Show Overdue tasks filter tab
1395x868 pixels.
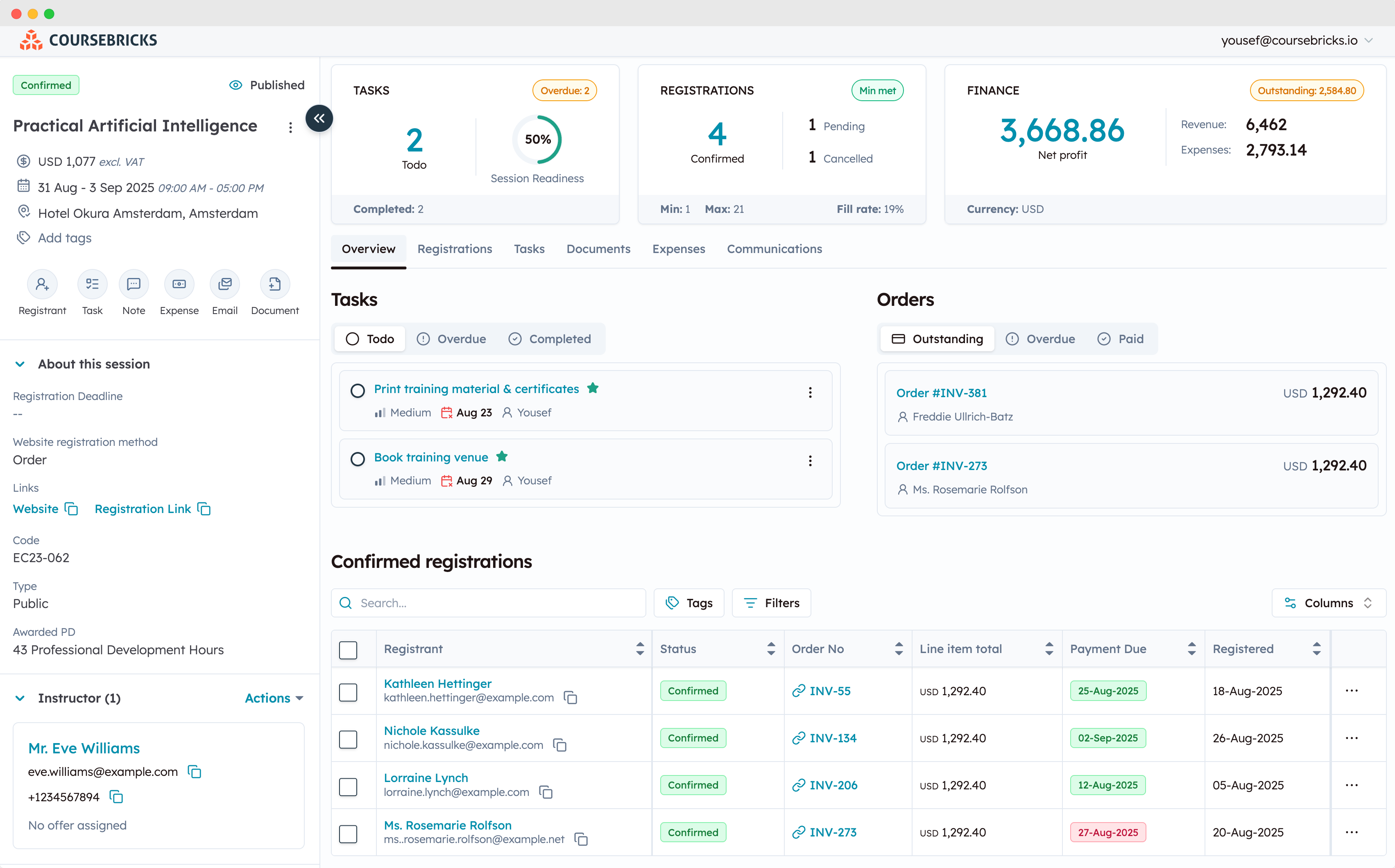click(451, 339)
